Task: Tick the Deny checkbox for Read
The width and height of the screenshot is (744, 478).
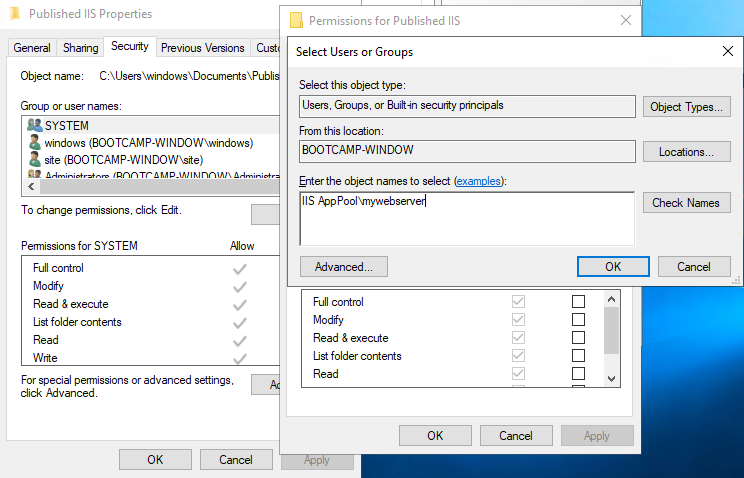Action: click(578, 374)
